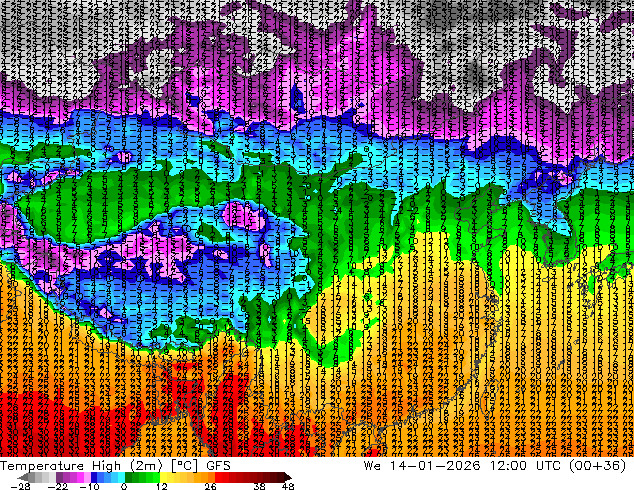Click the '[°C]' unit label
The image size is (634, 490).
184,466
